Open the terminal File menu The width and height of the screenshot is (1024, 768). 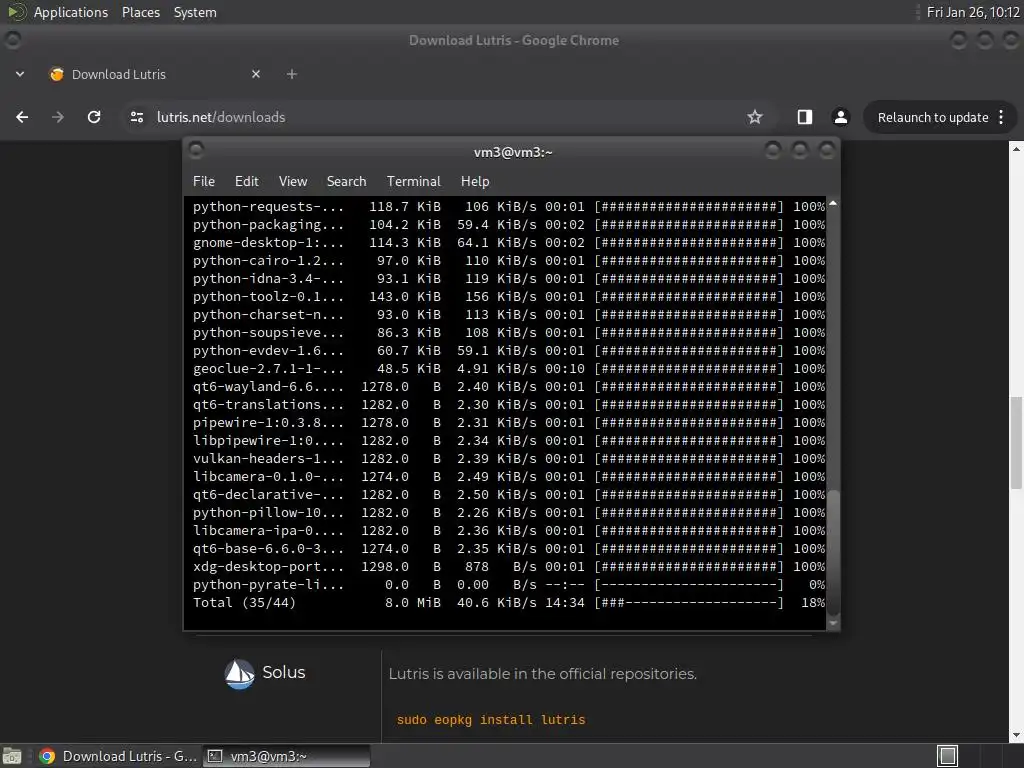(204, 182)
